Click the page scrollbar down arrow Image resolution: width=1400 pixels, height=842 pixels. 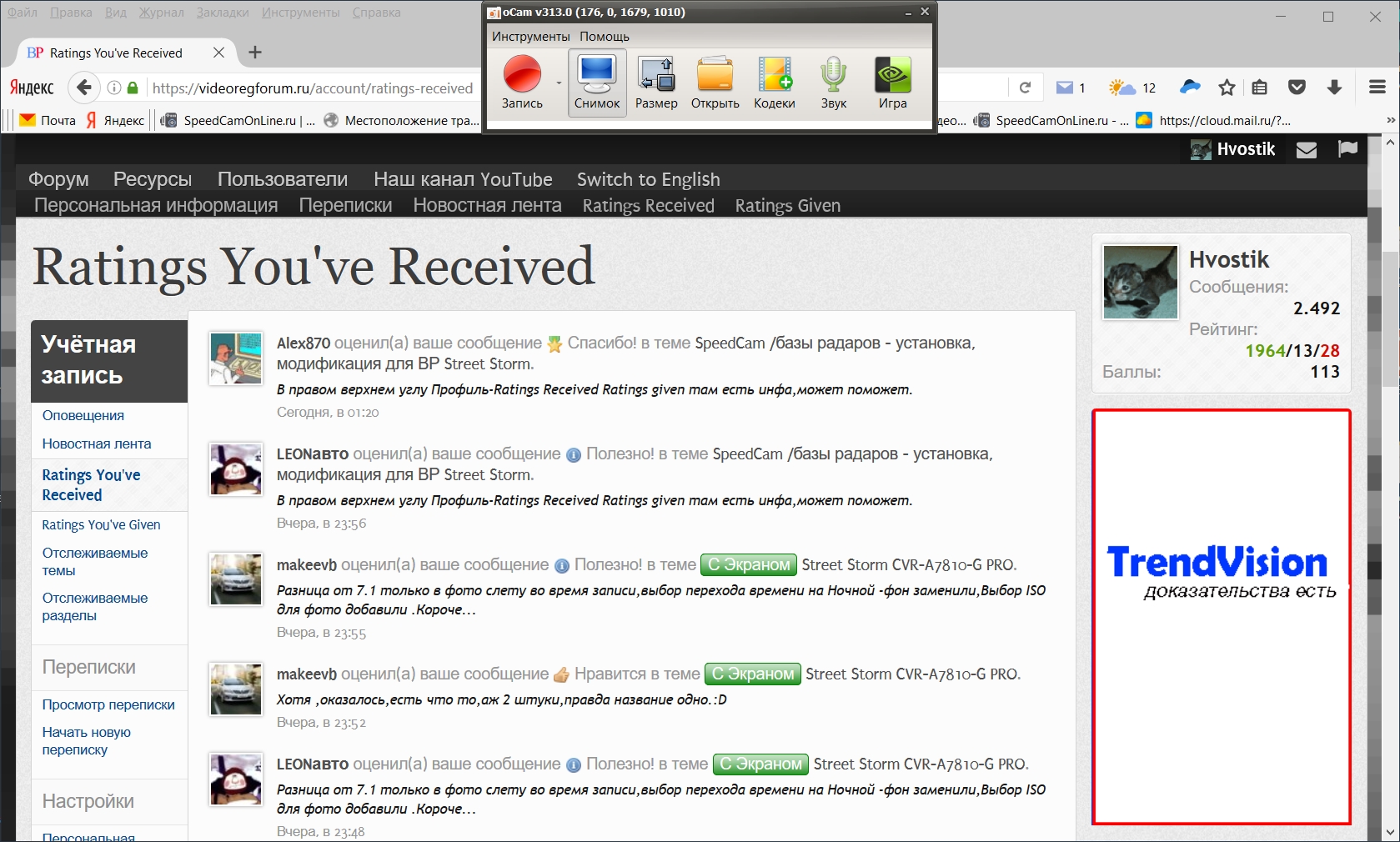(x=1389, y=832)
